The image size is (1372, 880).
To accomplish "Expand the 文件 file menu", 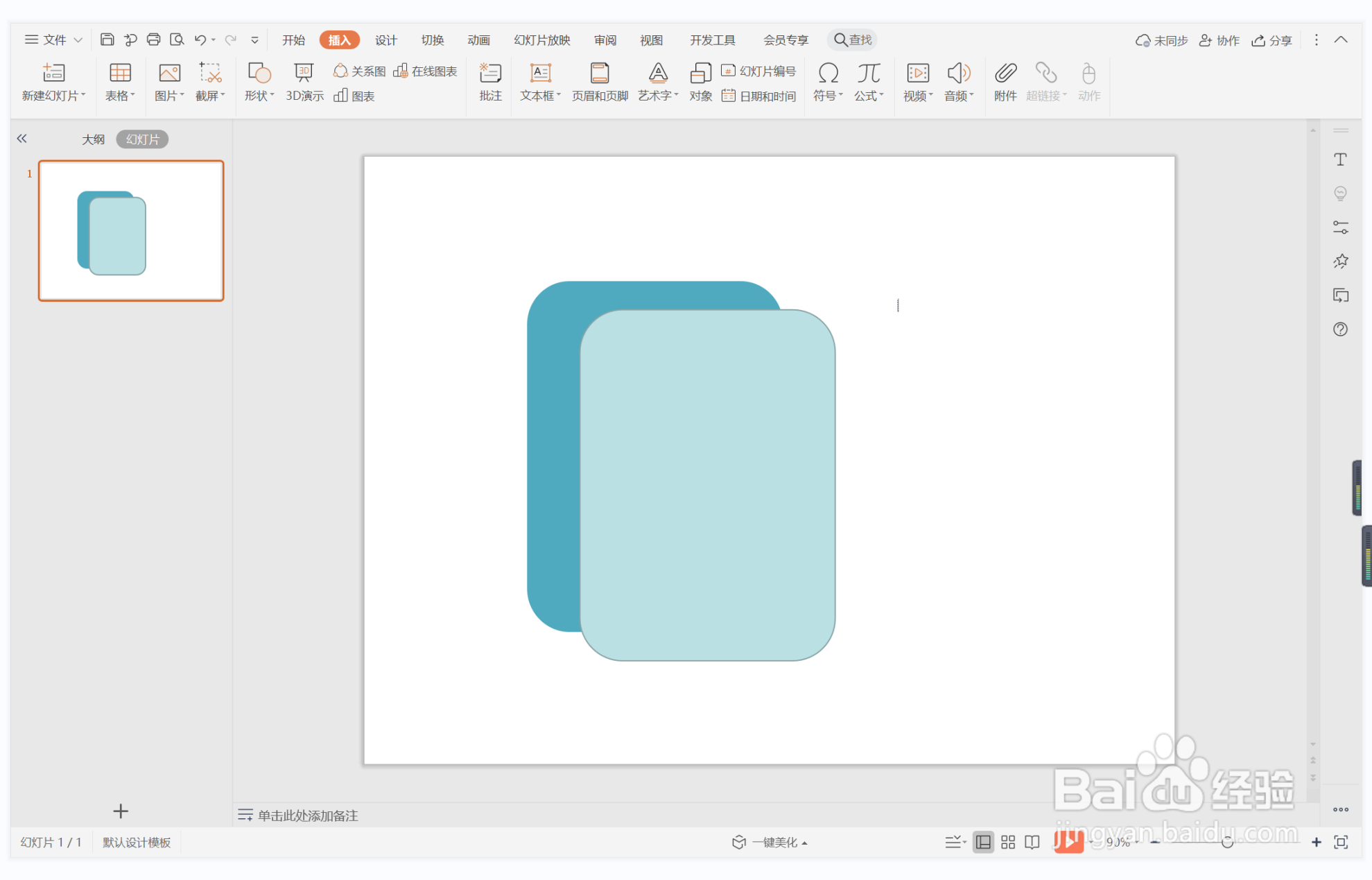I will point(53,40).
